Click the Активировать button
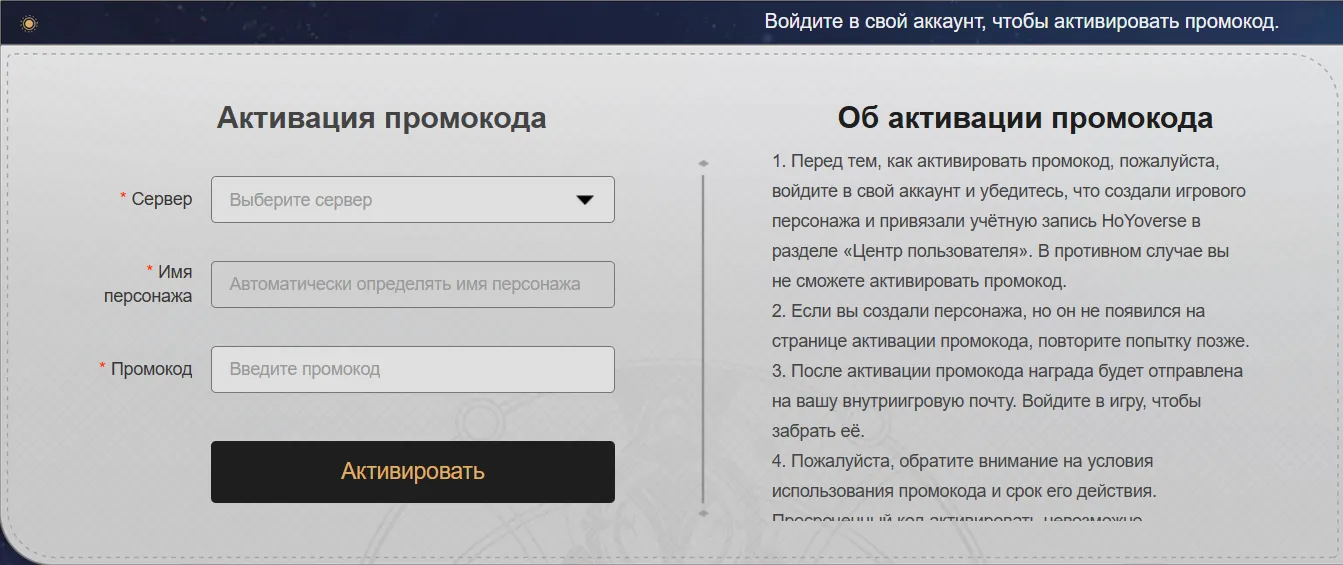 (413, 472)
